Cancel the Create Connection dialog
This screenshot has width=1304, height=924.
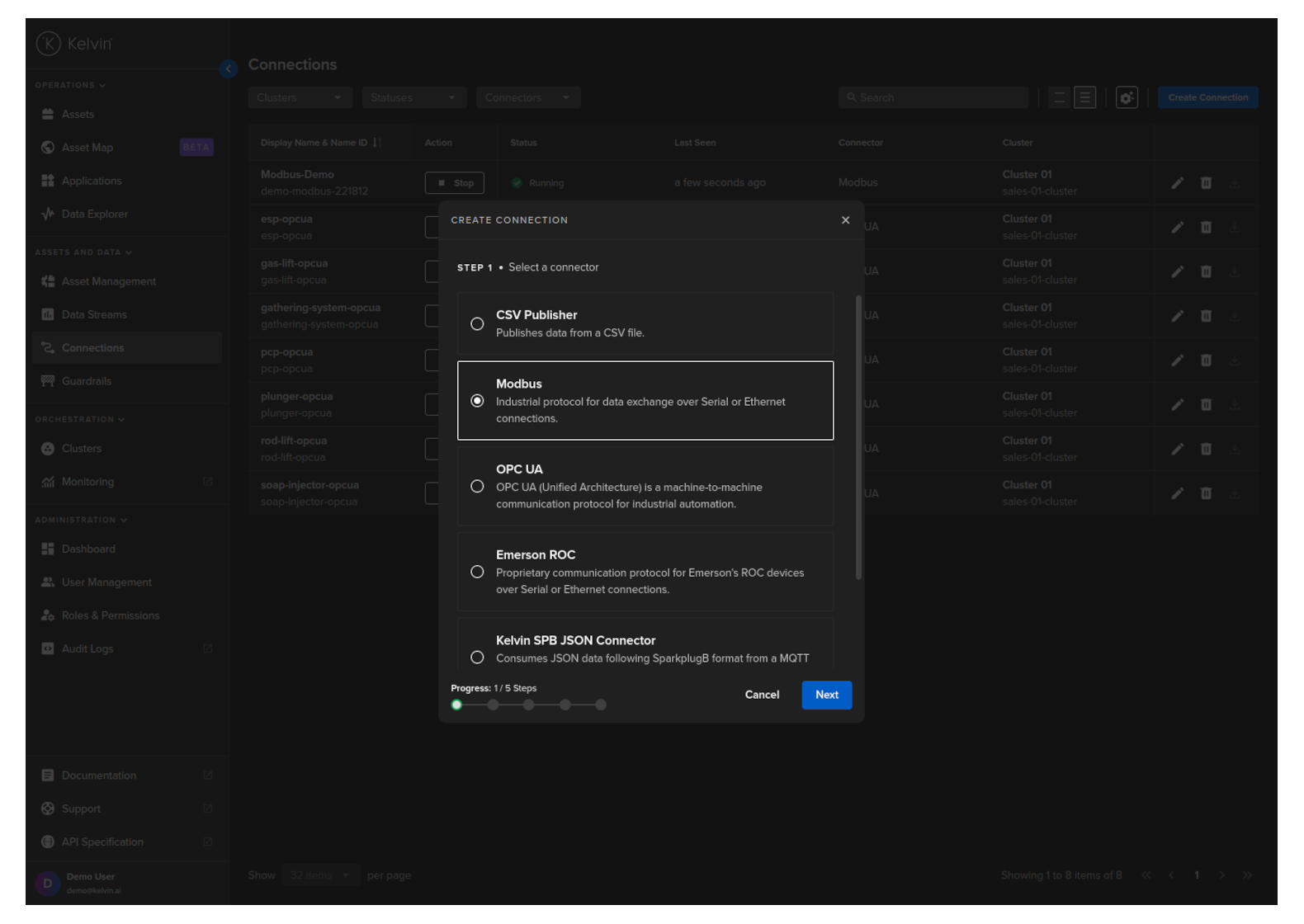tap(762, 695)
